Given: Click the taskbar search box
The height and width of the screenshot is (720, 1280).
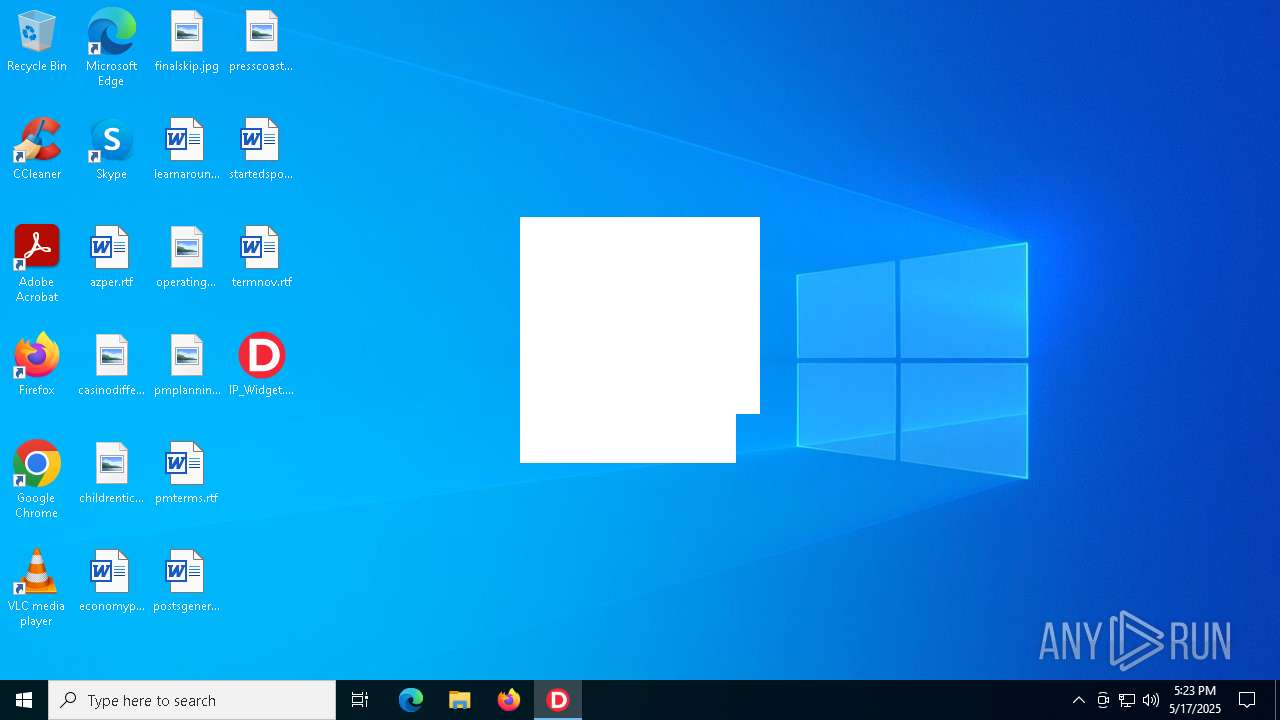Looking at the screenshot, I should click(192, 700).
